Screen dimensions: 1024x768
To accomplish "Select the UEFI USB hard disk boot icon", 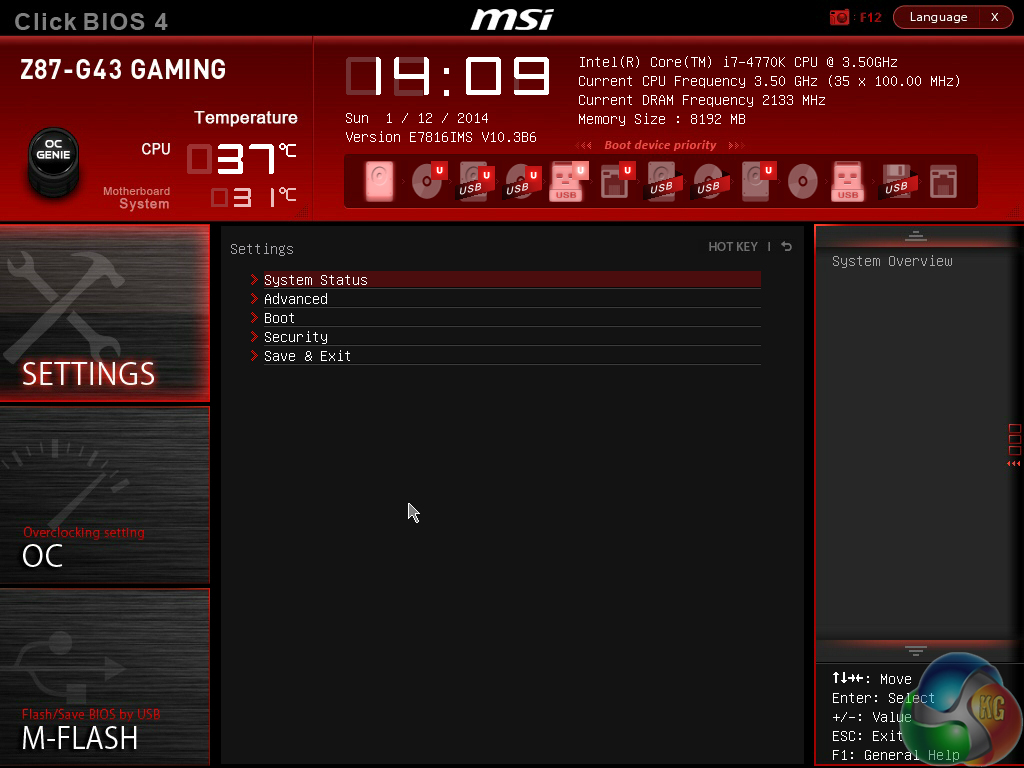I will tap(475, 181).
